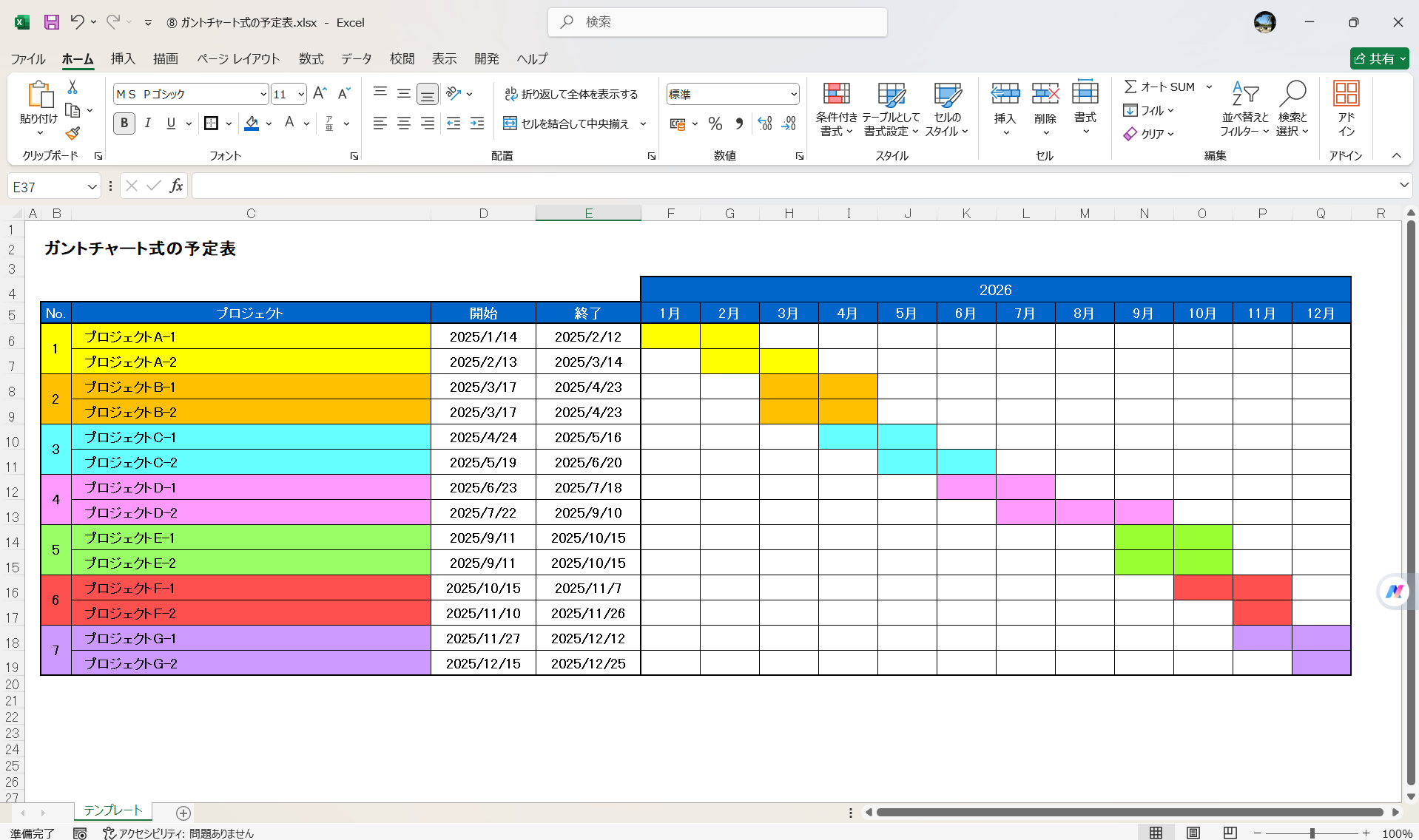
Task: Toggle italic formatting
Action: [147, 123]
